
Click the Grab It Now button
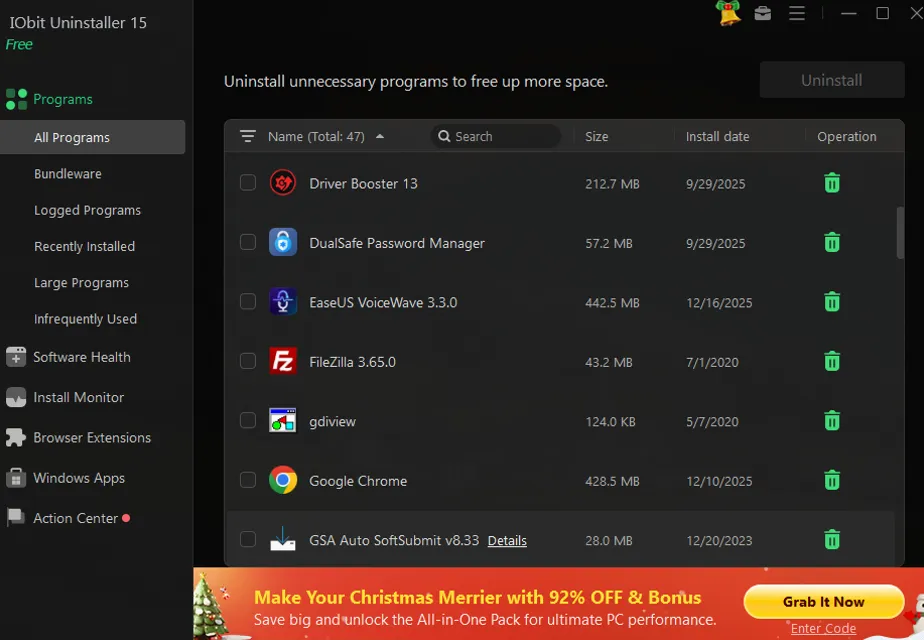pyautogui.click(x=823, y=602)
